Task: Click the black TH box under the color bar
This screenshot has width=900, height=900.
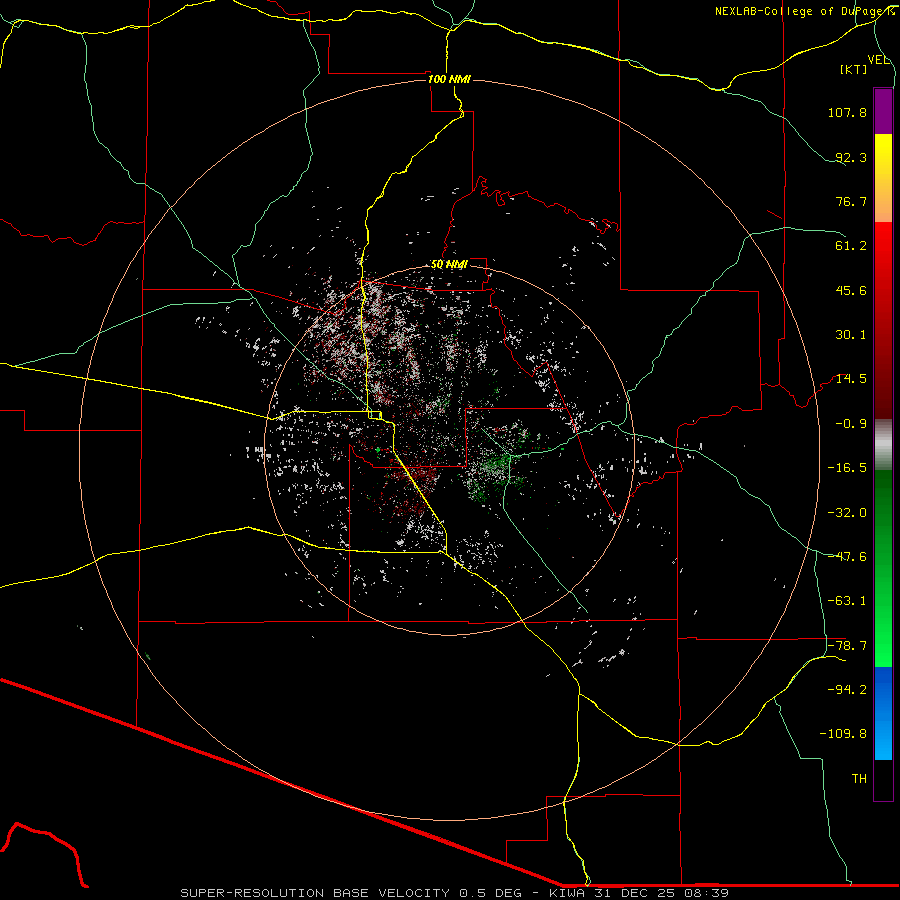Action: (x=883, y=780)
